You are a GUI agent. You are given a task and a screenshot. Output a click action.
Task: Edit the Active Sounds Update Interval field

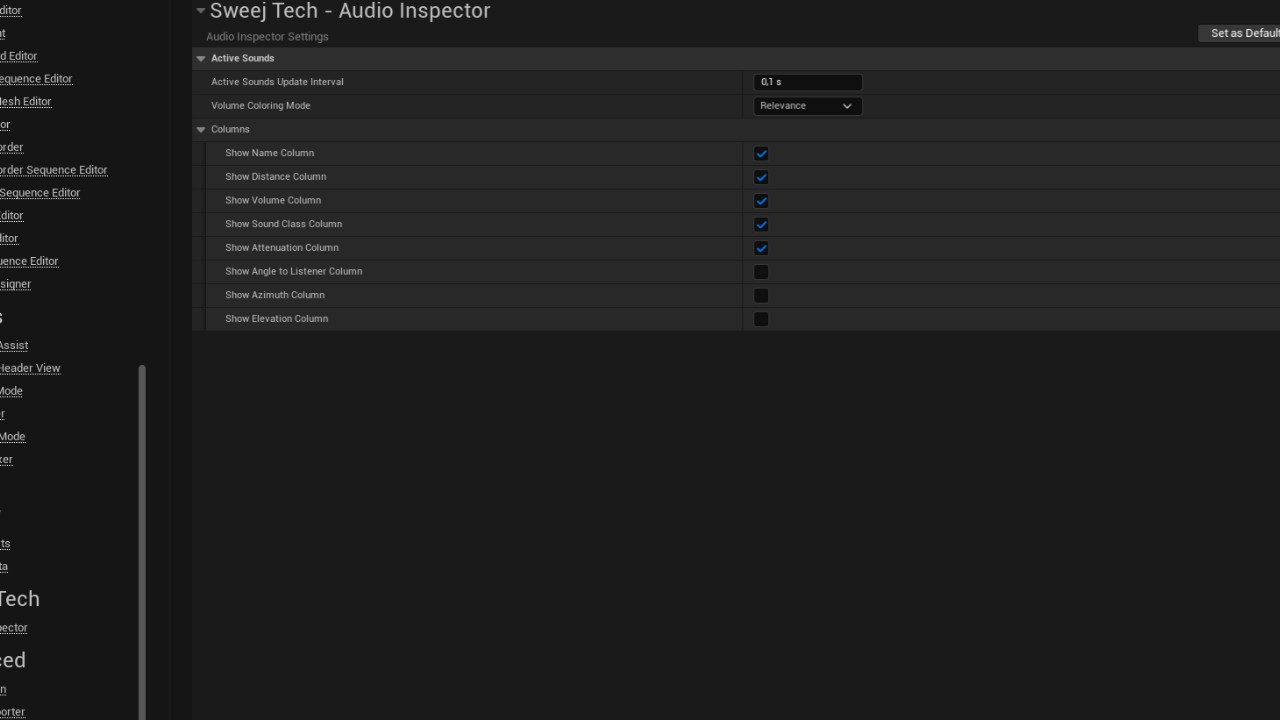point(807,82)
